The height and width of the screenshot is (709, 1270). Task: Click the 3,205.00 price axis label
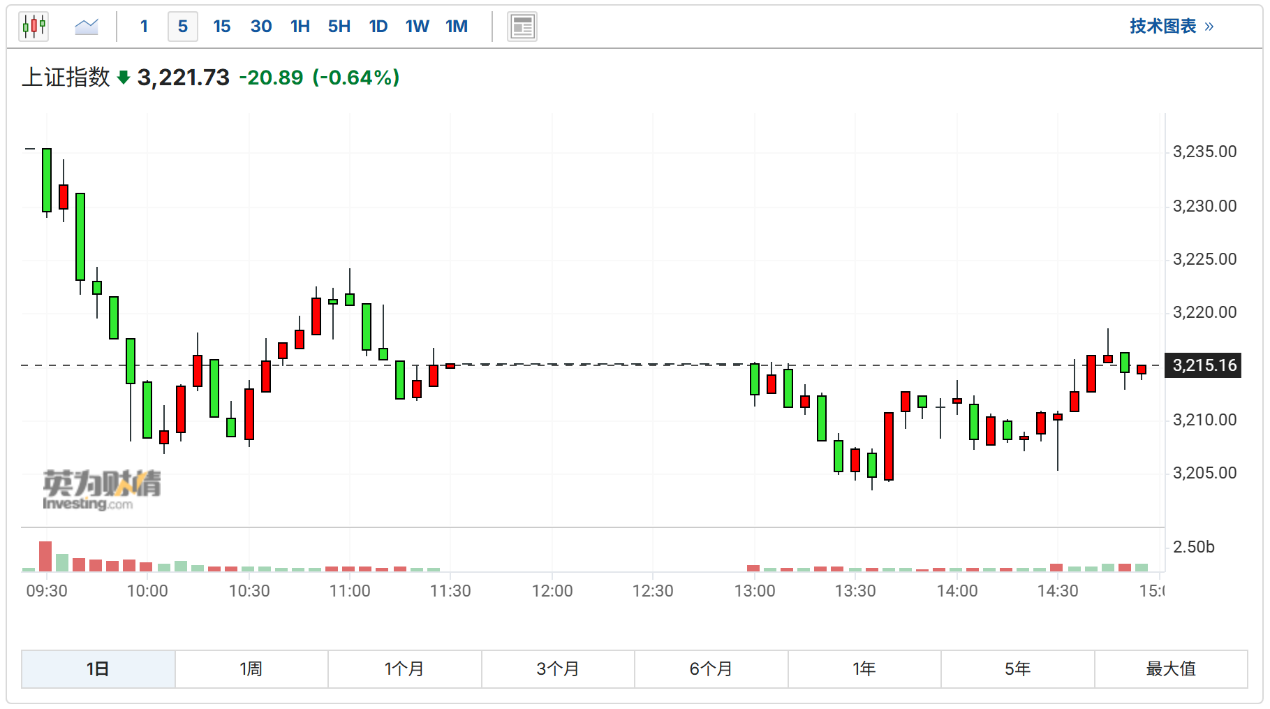pos(1204,472)
